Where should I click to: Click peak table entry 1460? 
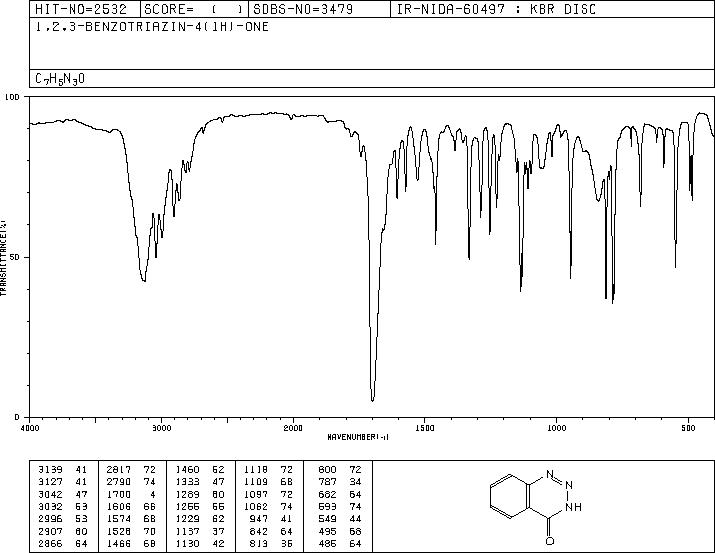187,470
